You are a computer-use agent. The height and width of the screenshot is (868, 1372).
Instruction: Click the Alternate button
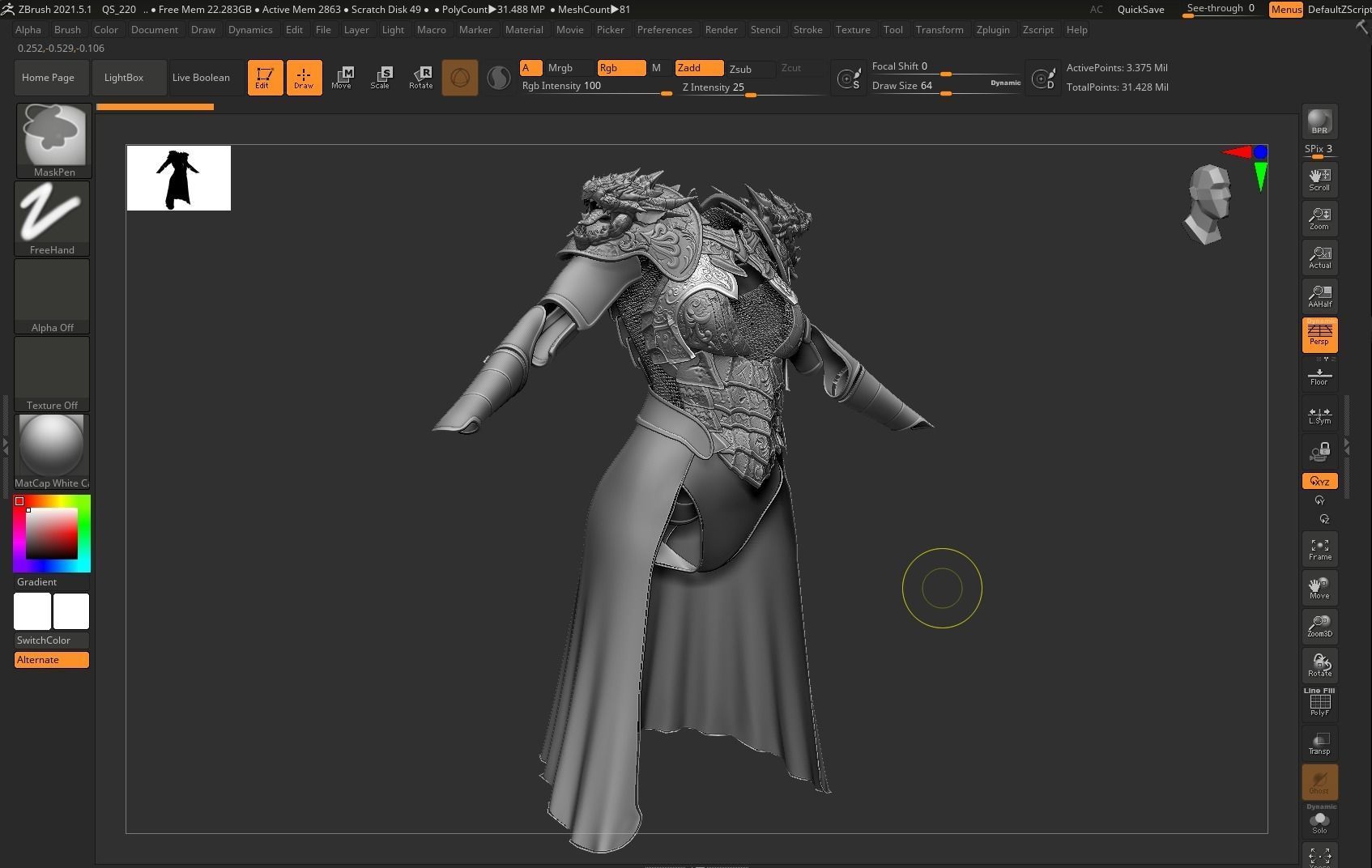[52, 660]
